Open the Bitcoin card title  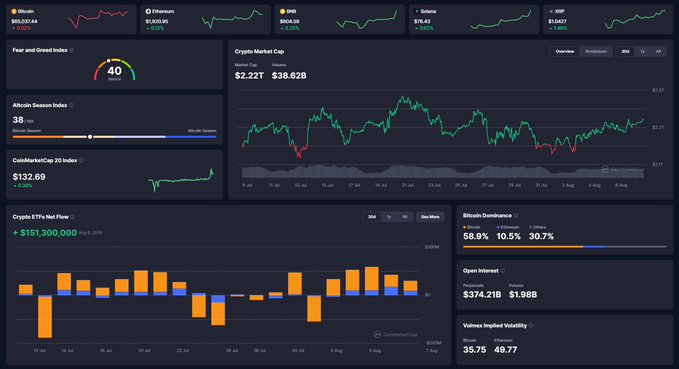click(x=26, y=11)
